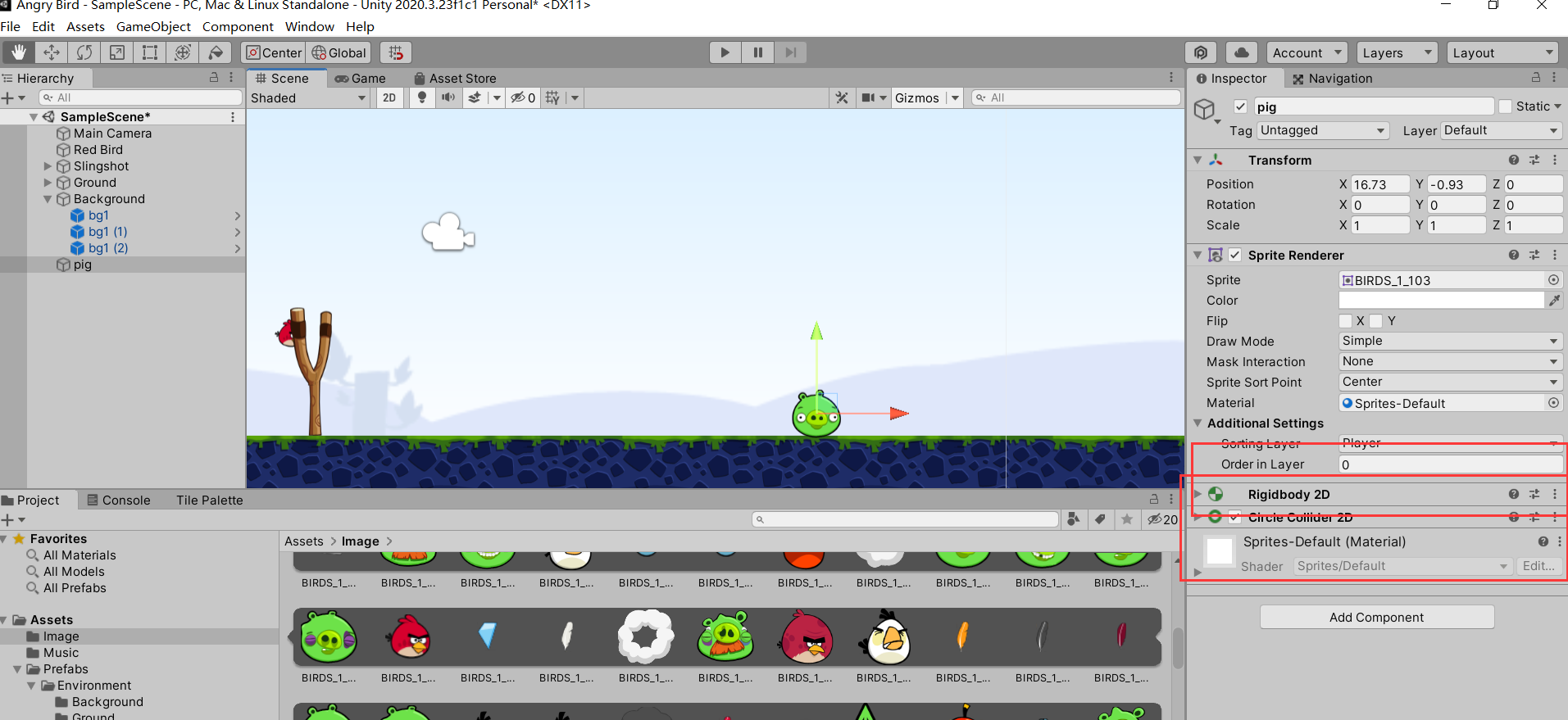Screen dimensions: 1568x720
Task: Click the Pause button
Action: click(x=757, y=52)
